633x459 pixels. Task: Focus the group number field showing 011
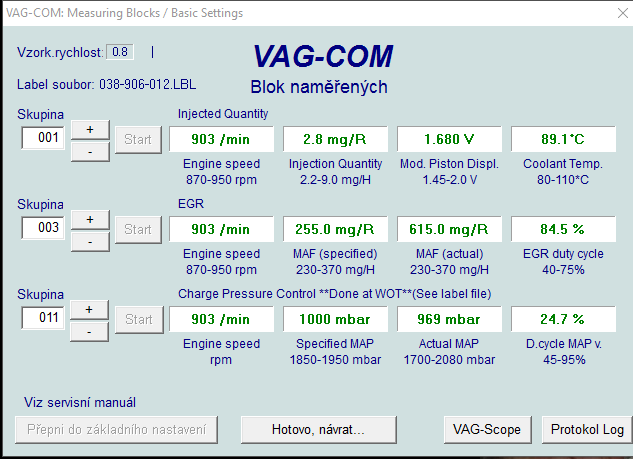[x=43, y=318]
